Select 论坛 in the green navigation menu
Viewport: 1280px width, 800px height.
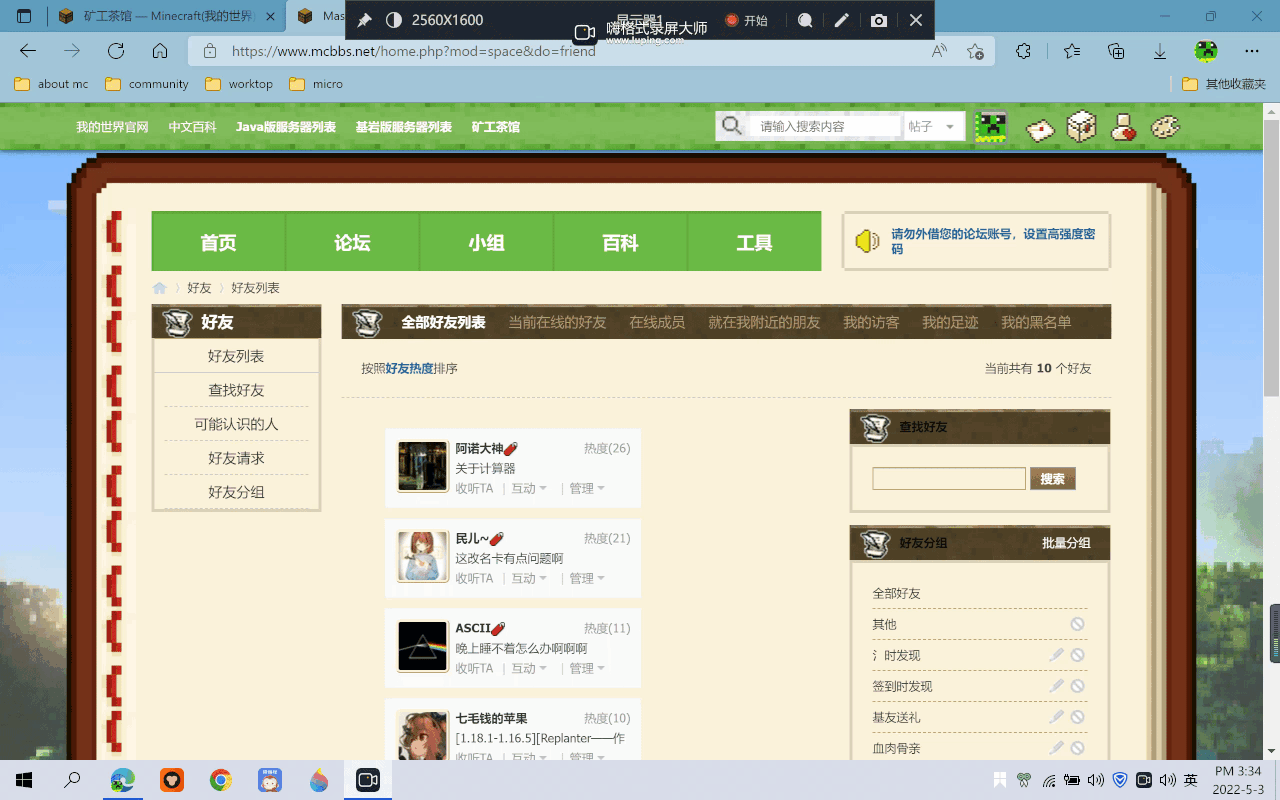coord(352,241)
